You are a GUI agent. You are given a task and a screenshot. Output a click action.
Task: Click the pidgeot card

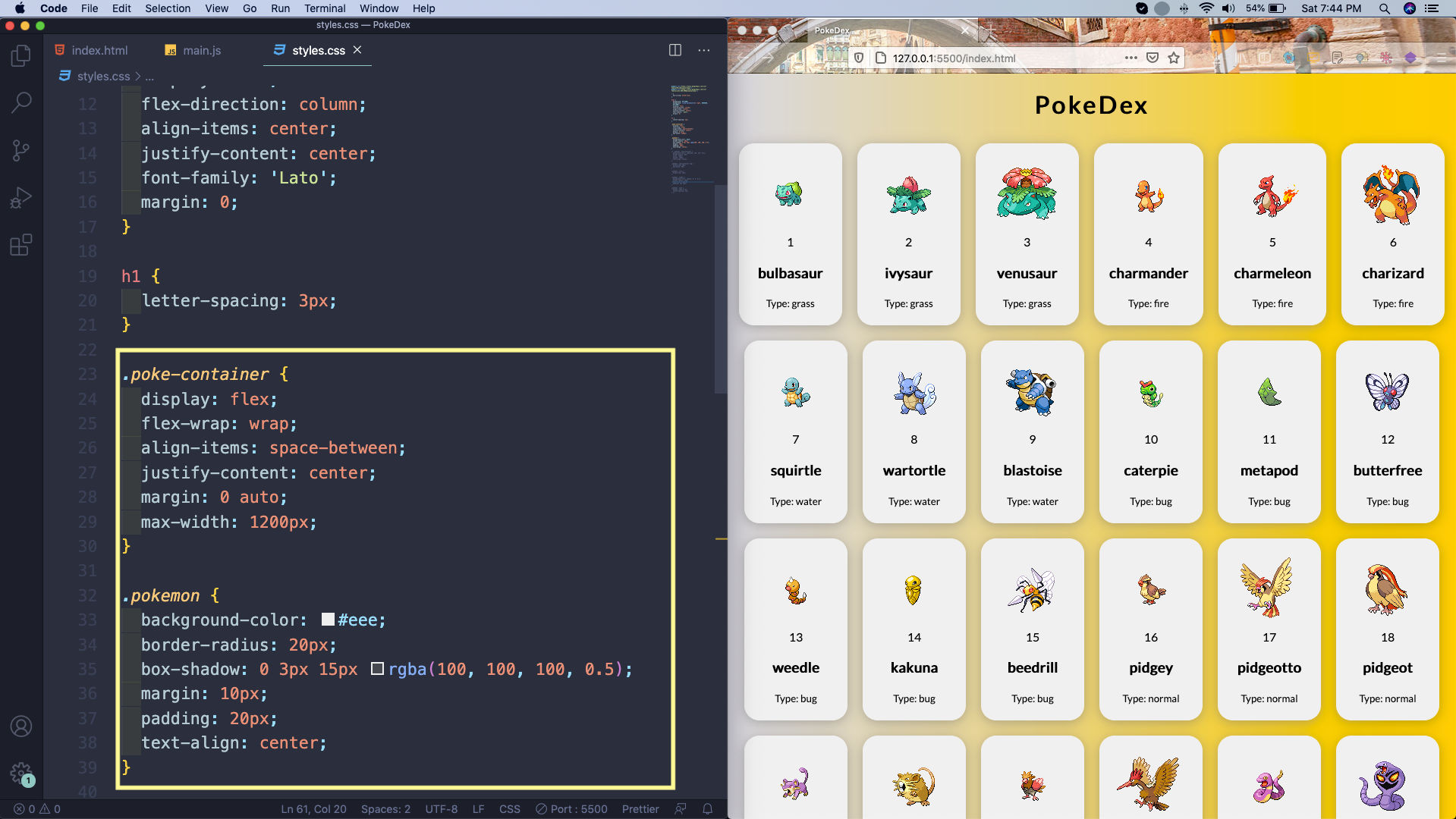[x=1387, y=629]
